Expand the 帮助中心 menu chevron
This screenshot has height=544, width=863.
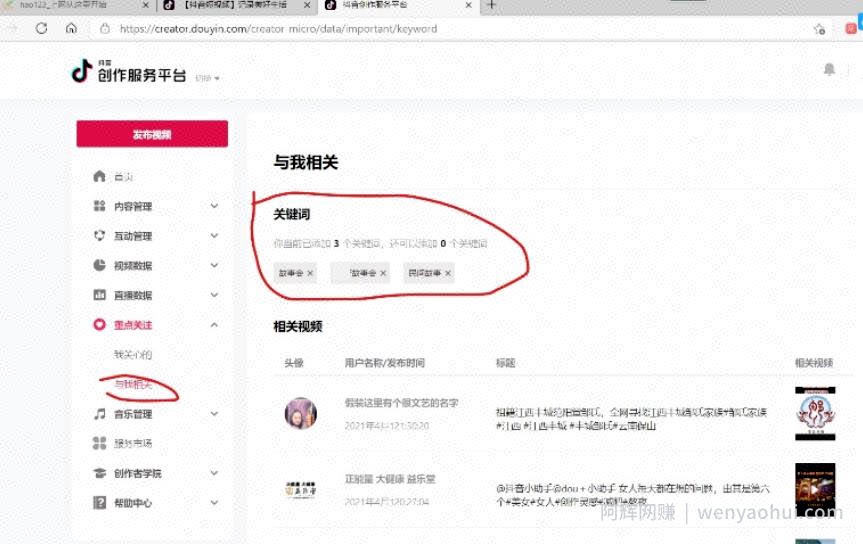tap(214, 503)
